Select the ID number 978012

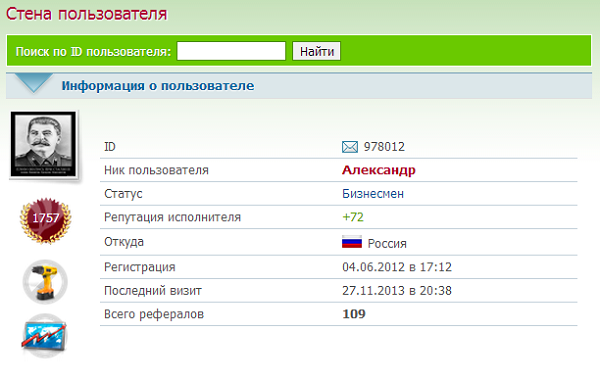384,147
